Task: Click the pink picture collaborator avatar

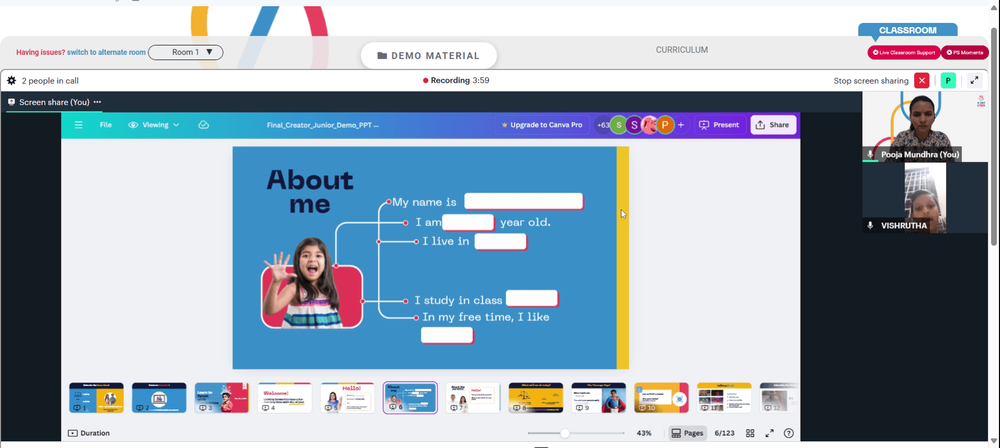Action: pyautogui.click(x=650, y=125)
